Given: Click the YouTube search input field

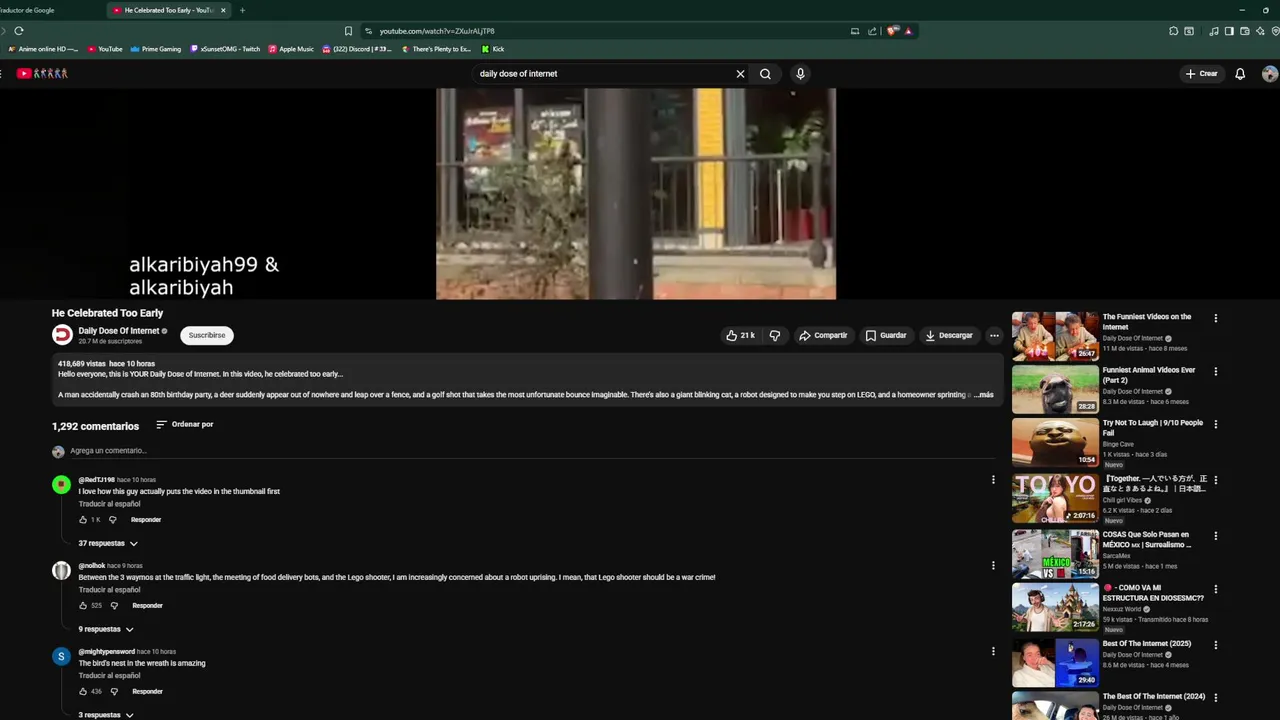Looking at the screenshot, I should 603,74.
